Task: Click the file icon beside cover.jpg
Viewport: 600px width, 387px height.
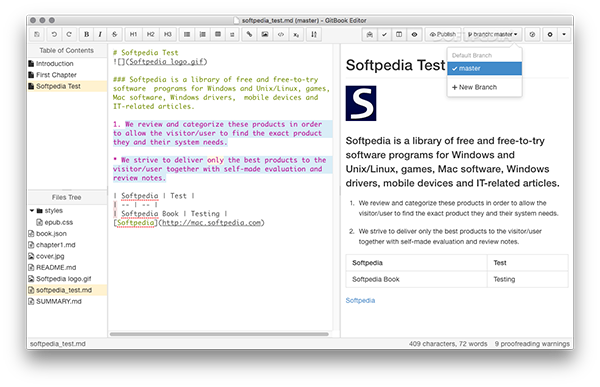Action: [31, 256]
